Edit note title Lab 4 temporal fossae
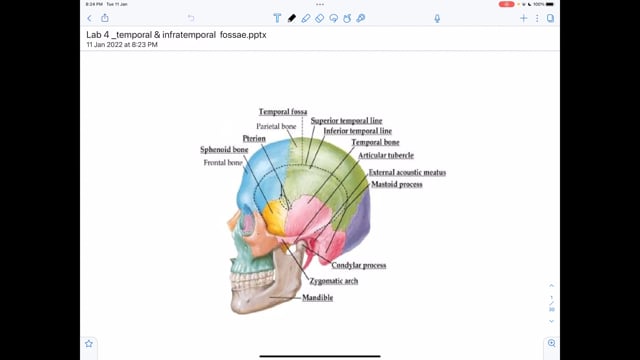 [x=176, y=35]
